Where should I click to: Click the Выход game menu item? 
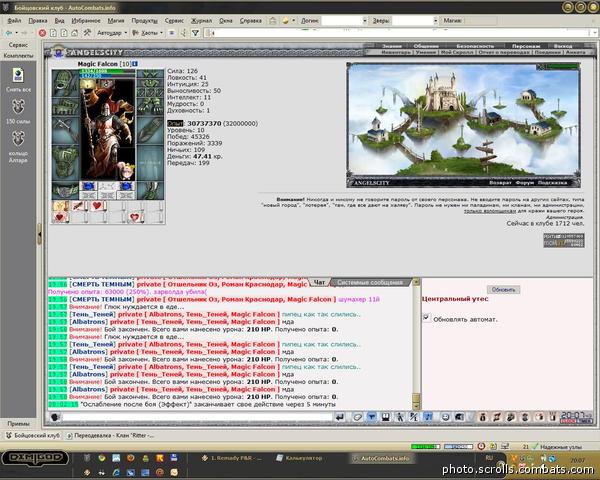(x=563, y=46)
